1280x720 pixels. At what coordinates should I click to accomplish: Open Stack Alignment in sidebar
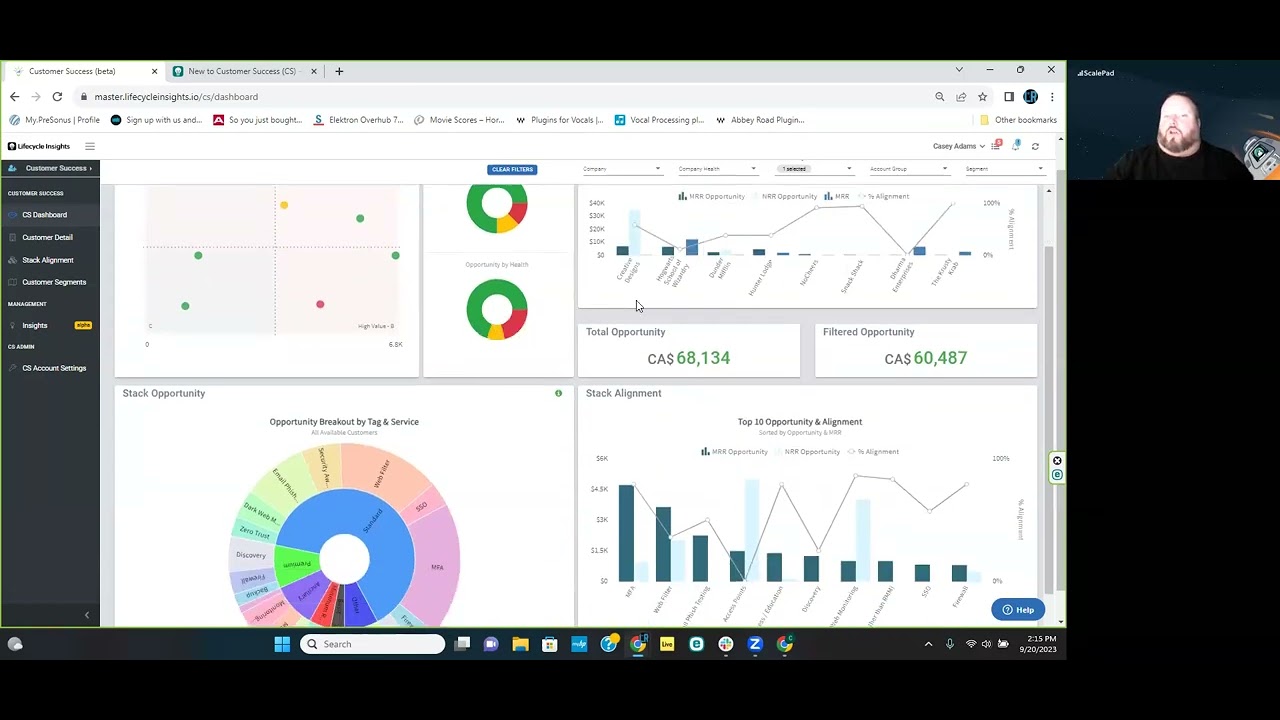click(x=47, y=260)
